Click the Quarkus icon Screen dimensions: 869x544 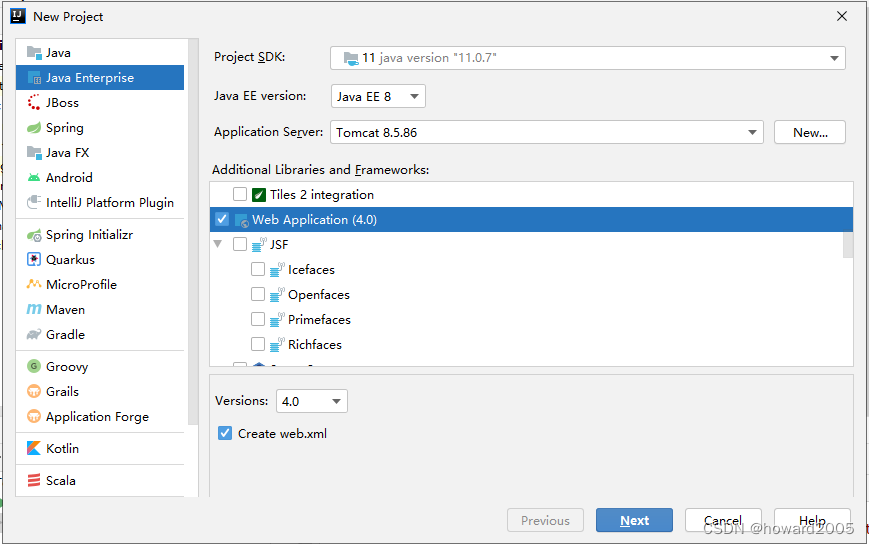[x=34, y=259]
